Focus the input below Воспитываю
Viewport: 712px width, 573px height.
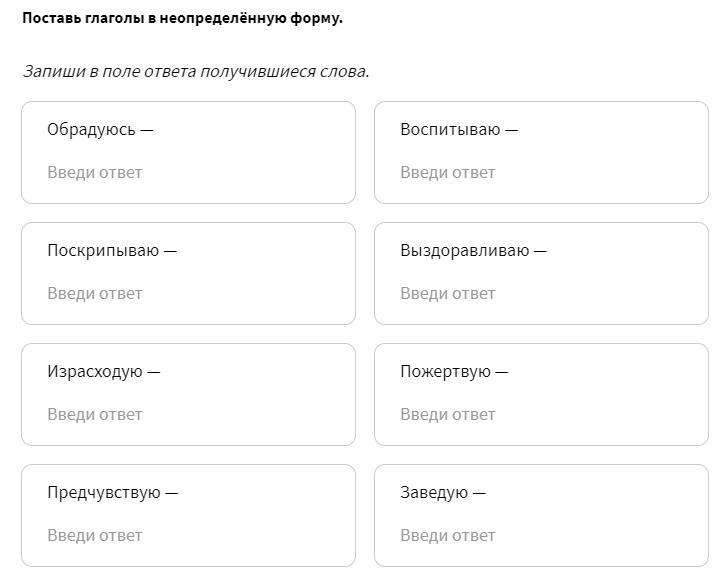click(541, 173)
